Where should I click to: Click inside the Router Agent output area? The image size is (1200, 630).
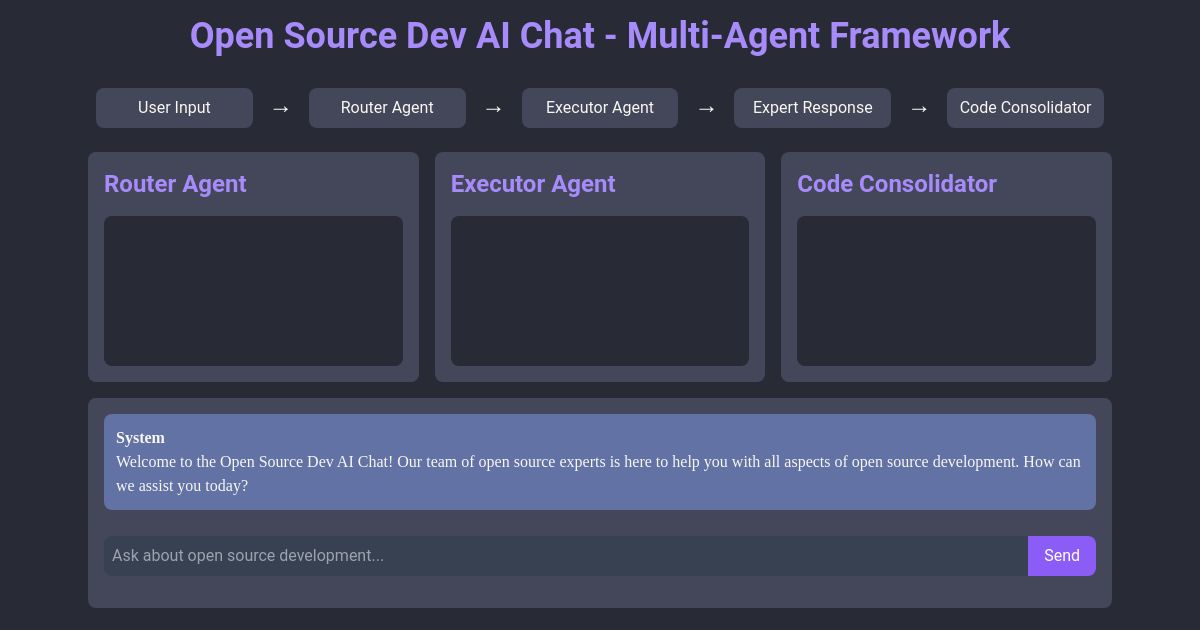(x=253, y=290)
